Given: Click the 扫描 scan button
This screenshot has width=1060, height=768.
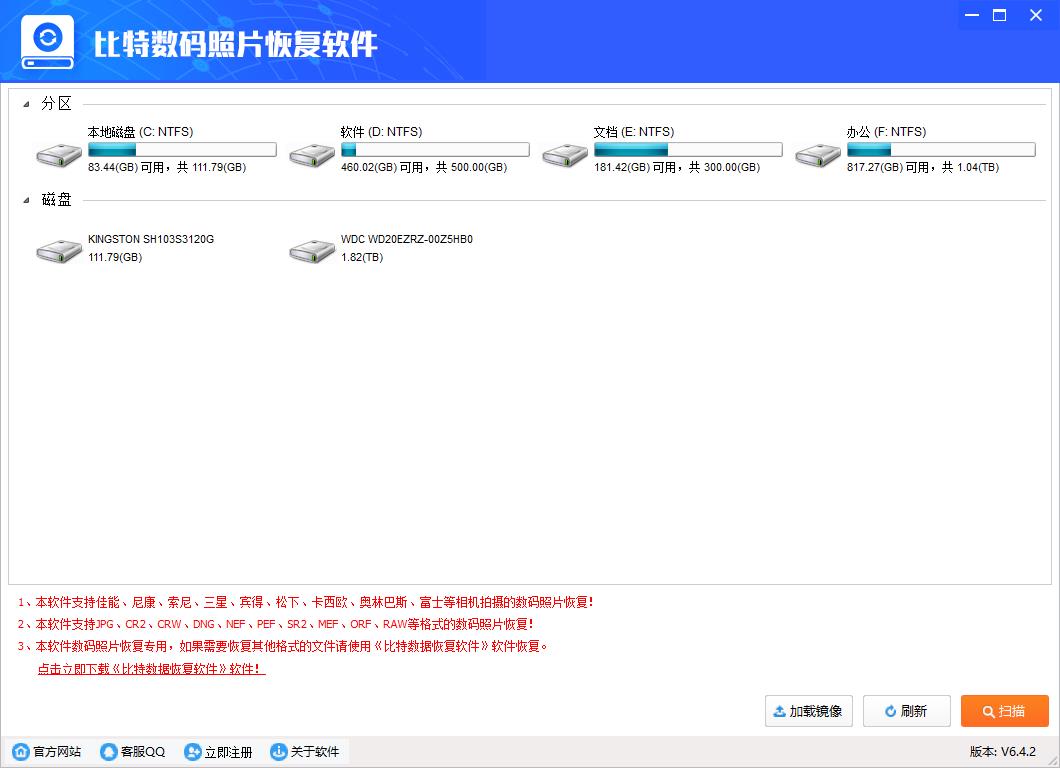Looking at the screenshot, I should click(1004, 711).
